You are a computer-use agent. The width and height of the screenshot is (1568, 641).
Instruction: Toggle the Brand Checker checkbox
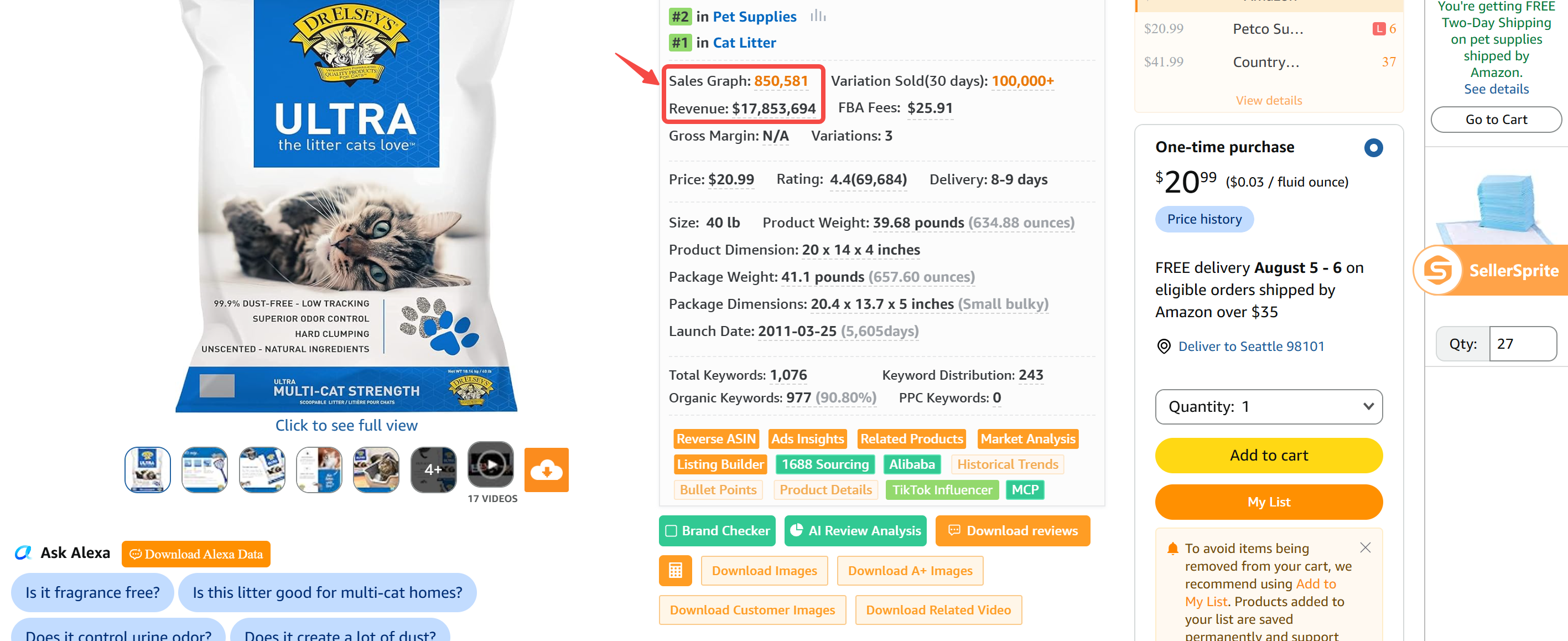coord(671,530)
